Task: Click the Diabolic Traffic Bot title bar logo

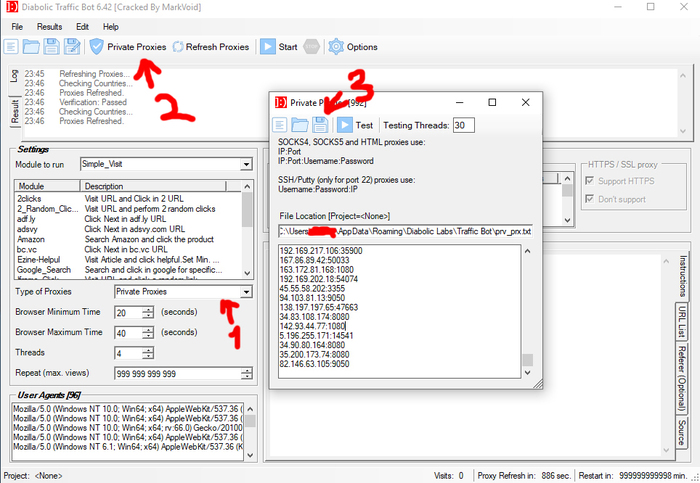Action: 12,7
